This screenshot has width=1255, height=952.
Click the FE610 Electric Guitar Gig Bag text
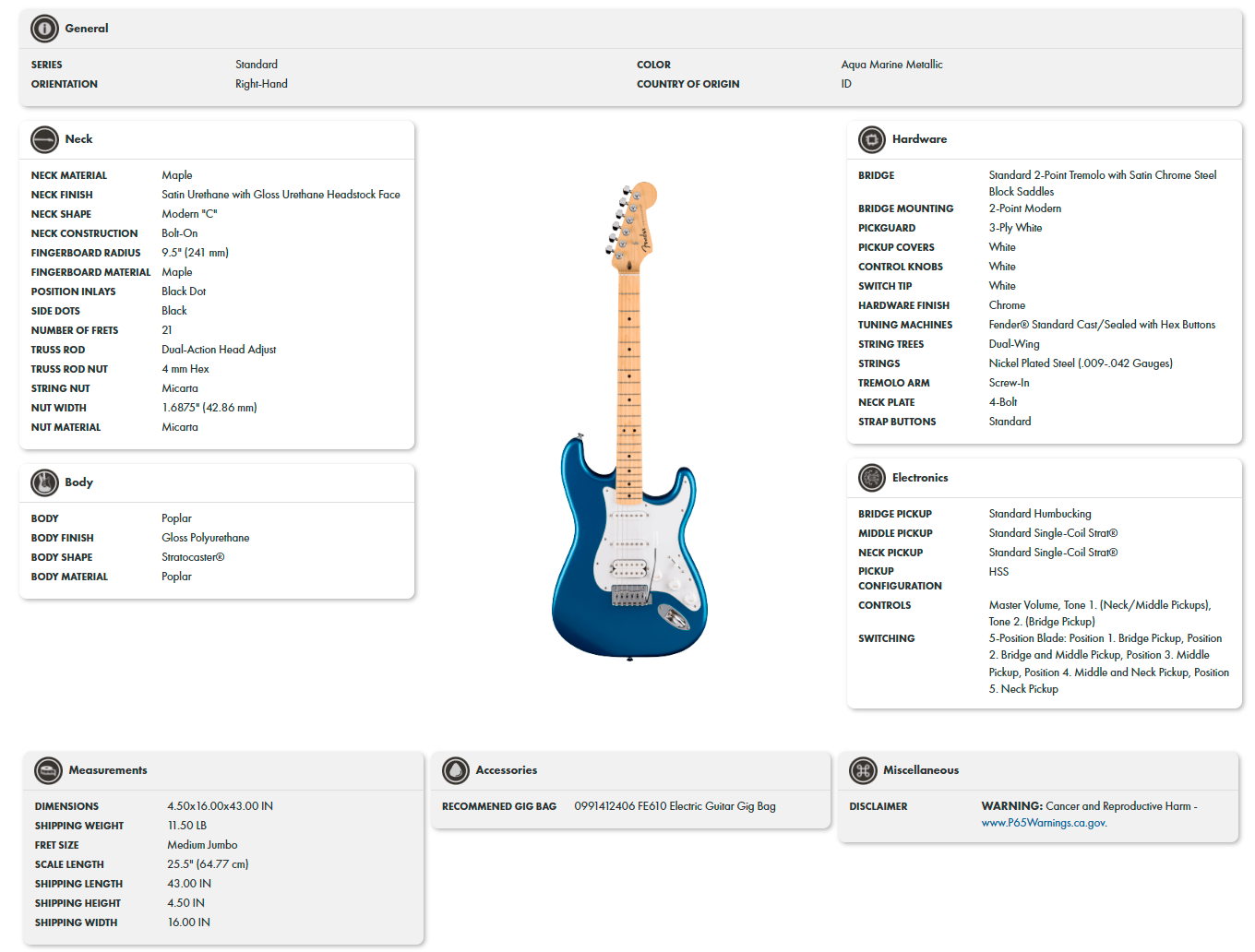[x=675, y=805]
